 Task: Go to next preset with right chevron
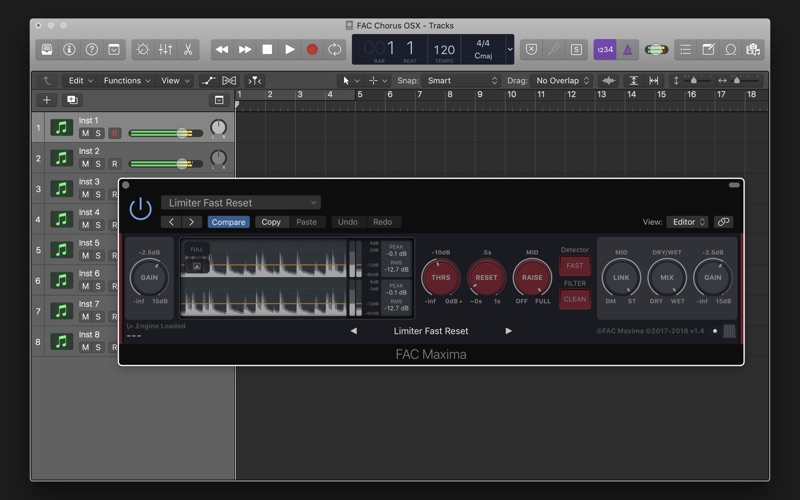click(191, 222)
